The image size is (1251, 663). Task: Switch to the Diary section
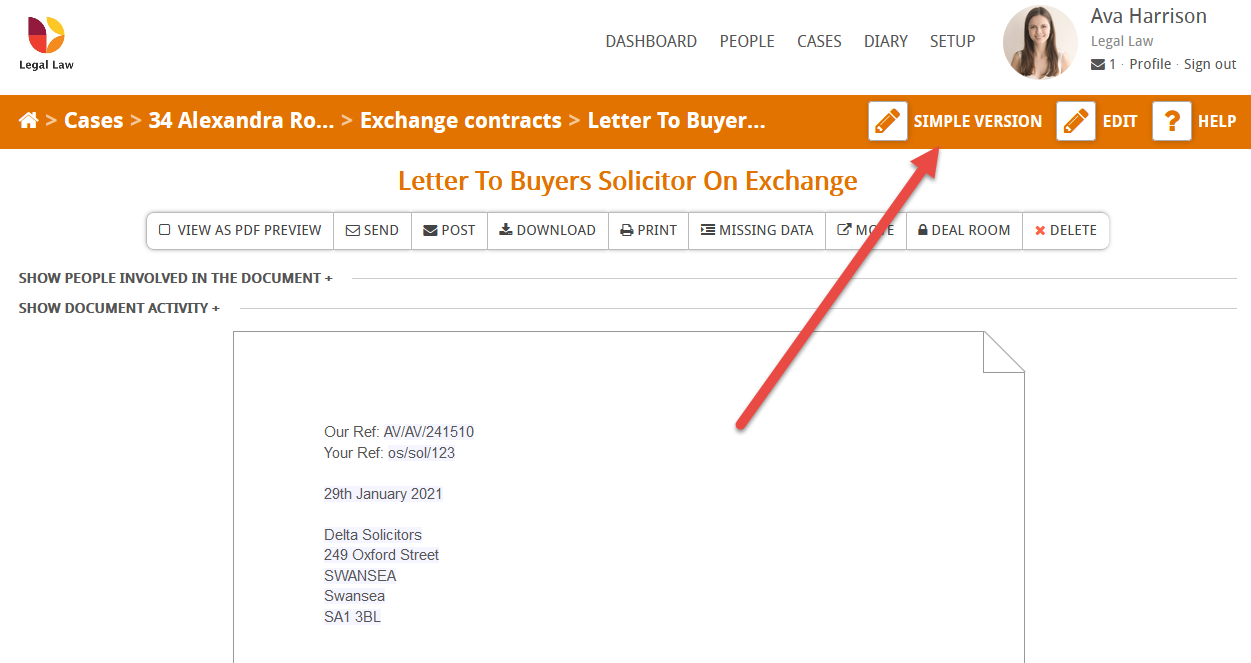tap(886, 41)
